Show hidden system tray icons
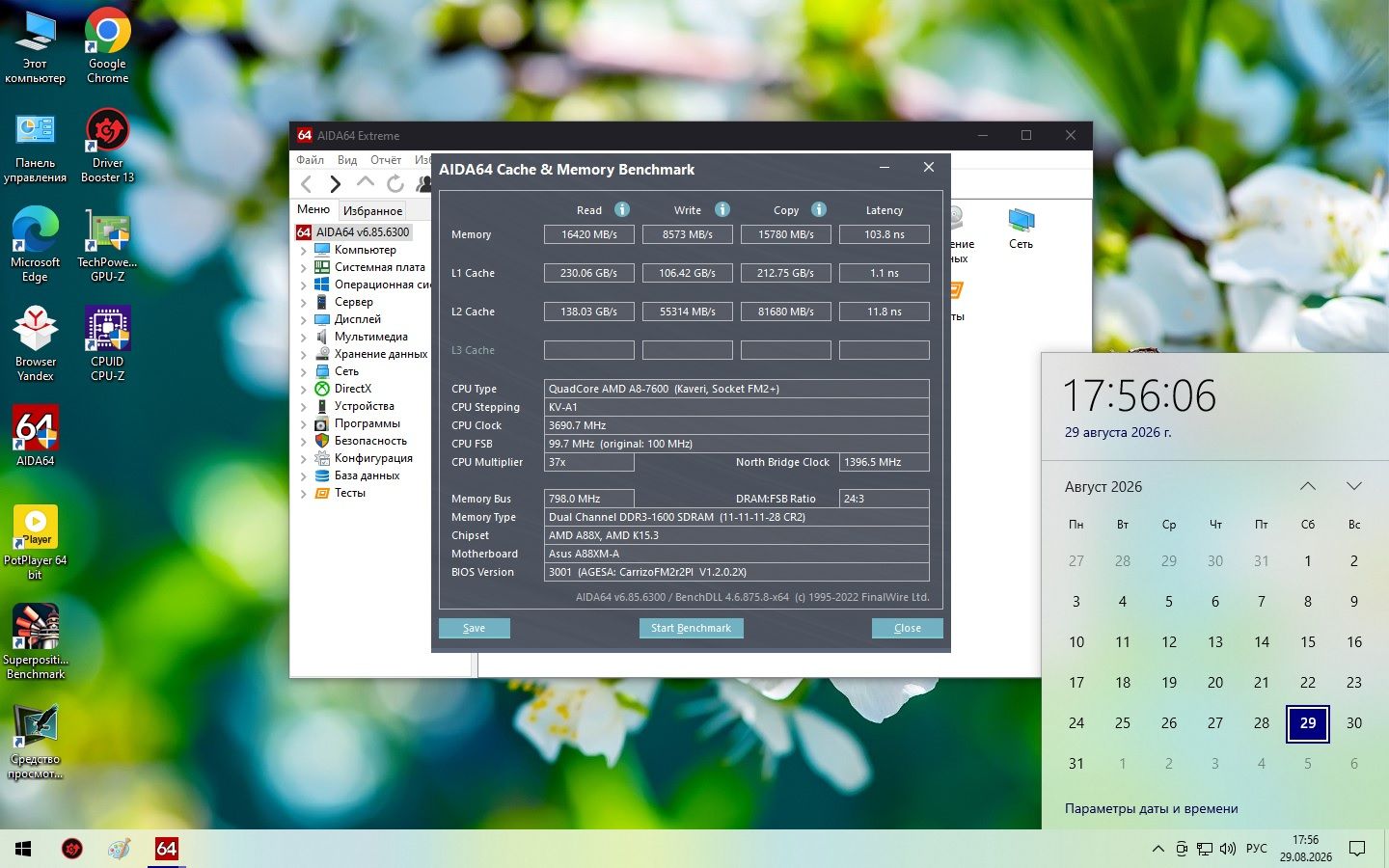This screenshot has height=868, width=1389. (x=1157, y=849)
